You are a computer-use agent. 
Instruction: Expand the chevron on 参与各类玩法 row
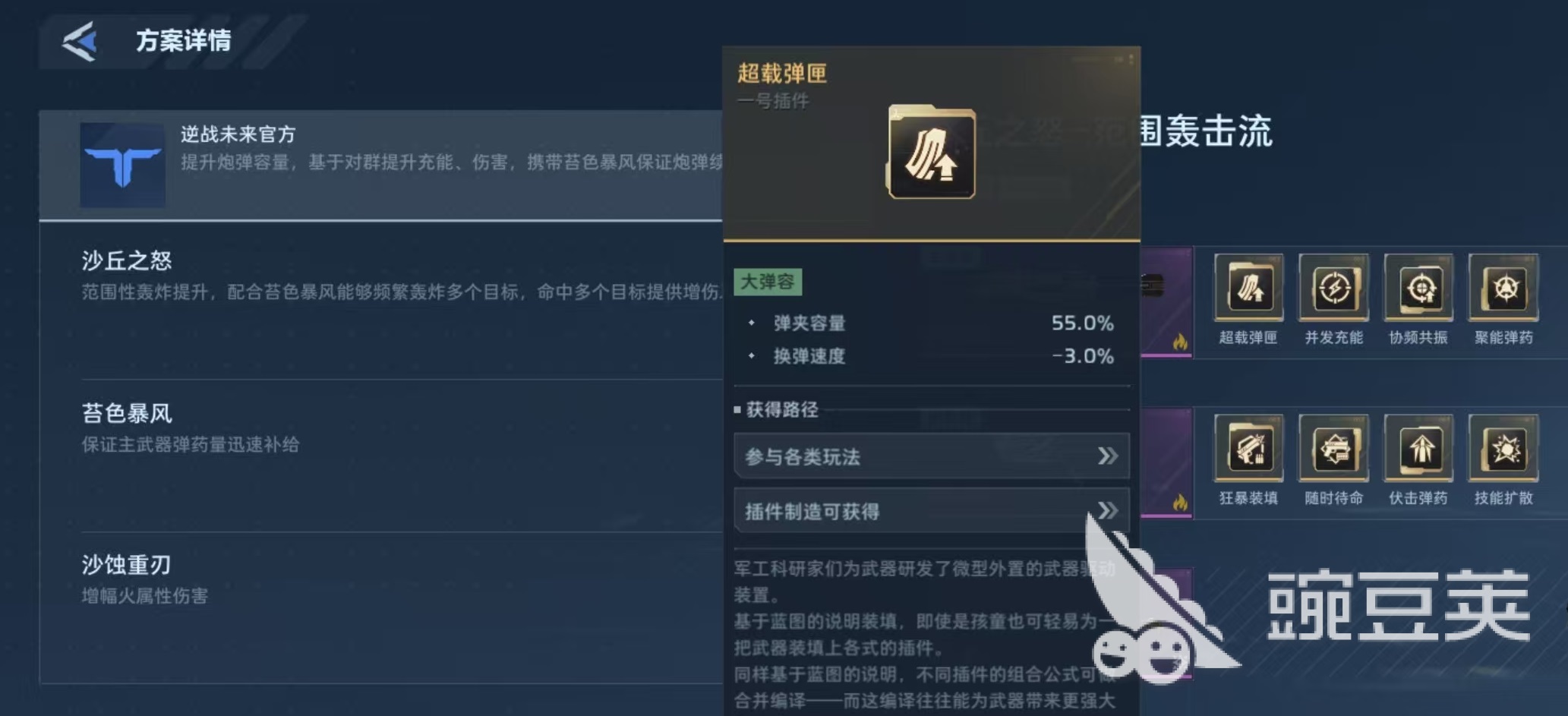click(x=1107, y=456)
